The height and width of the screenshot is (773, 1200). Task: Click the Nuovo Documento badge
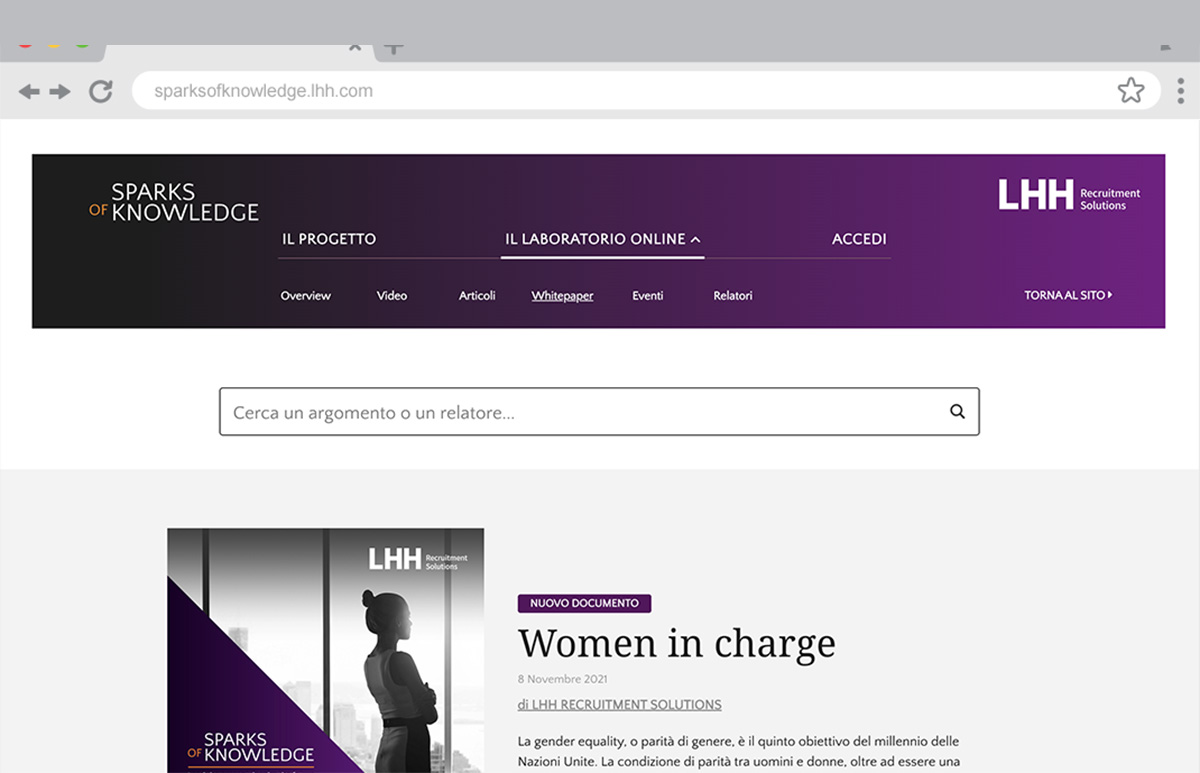click(x=584, y=603)
